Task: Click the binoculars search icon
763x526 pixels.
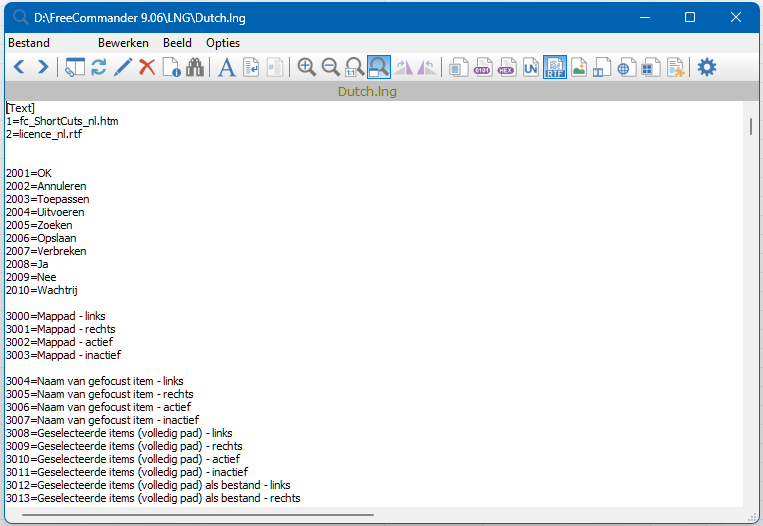Action: tap(195, 67)
